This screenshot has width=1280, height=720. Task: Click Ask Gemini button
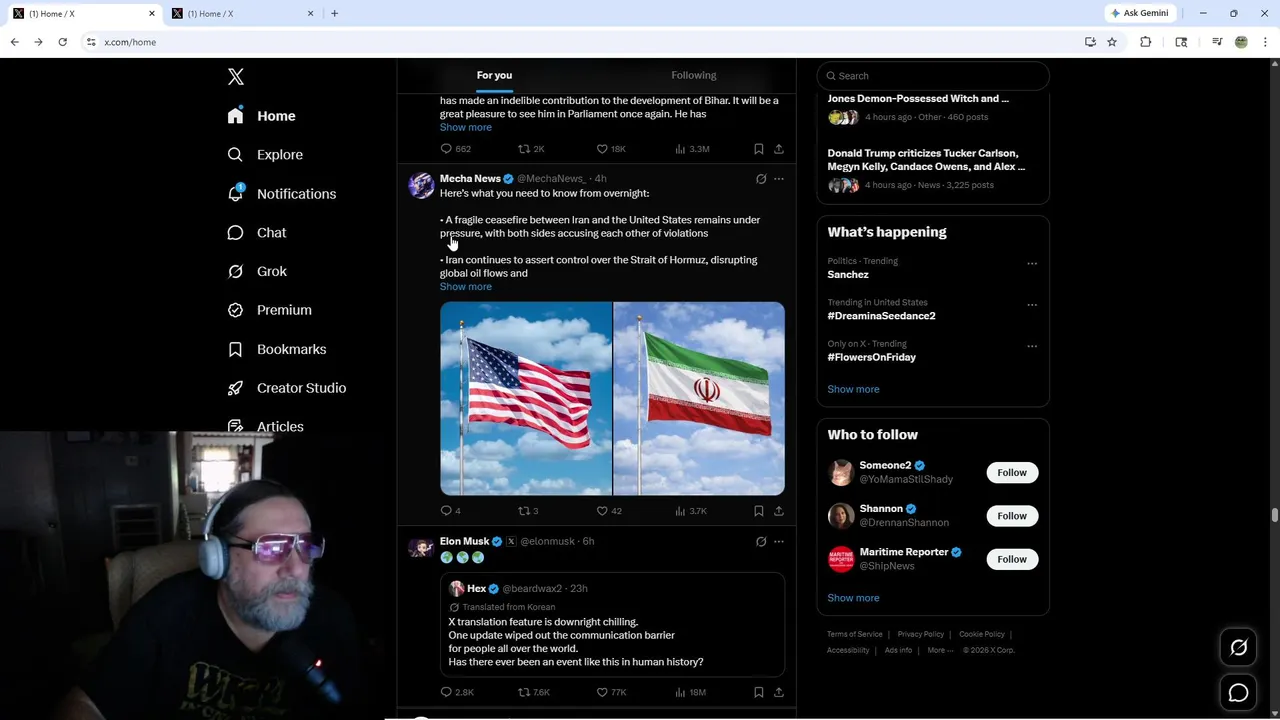coord(1140,14)
